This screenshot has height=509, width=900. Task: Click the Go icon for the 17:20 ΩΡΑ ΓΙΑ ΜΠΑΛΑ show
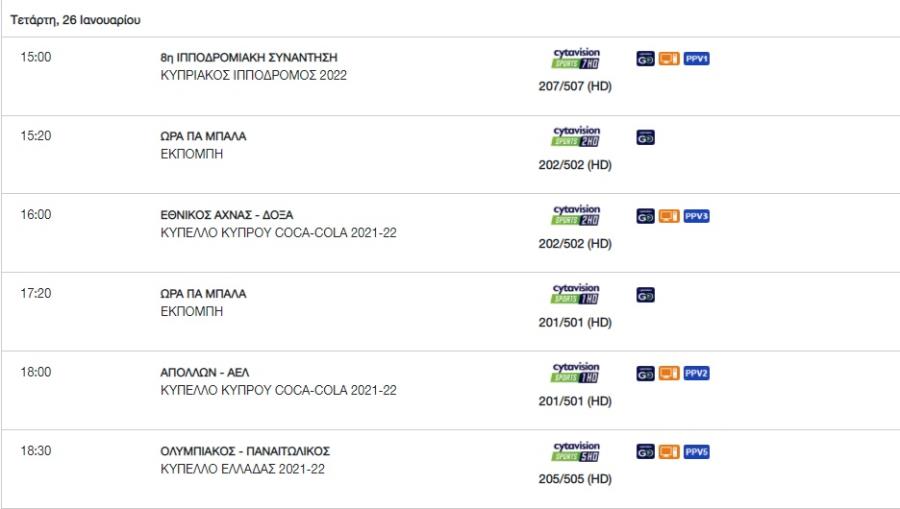point(645,295)
